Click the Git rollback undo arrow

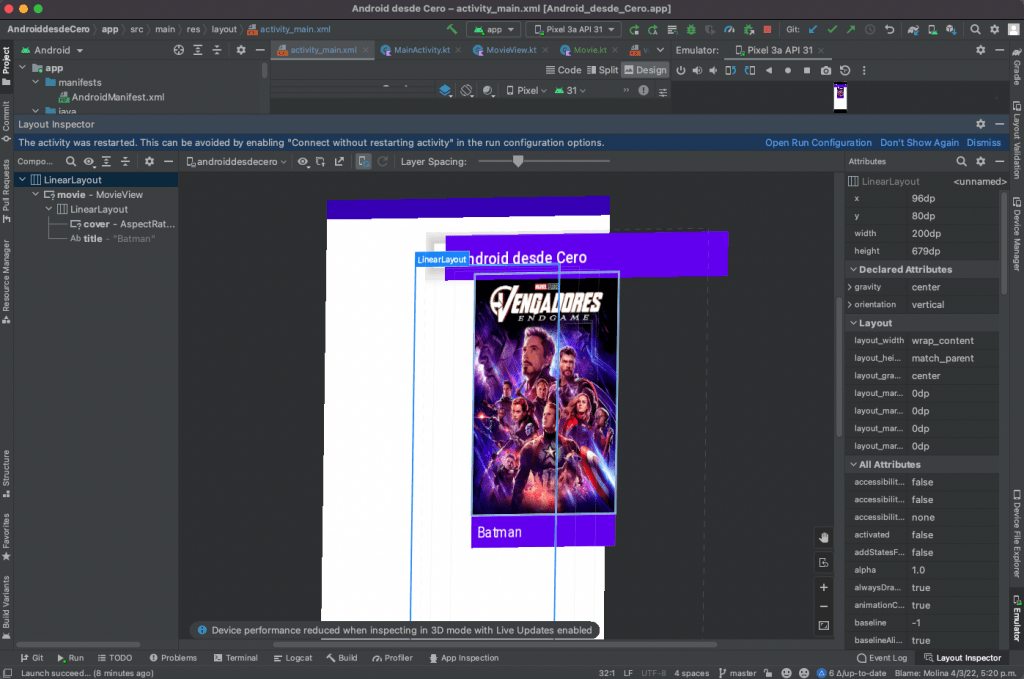(889, 29)
